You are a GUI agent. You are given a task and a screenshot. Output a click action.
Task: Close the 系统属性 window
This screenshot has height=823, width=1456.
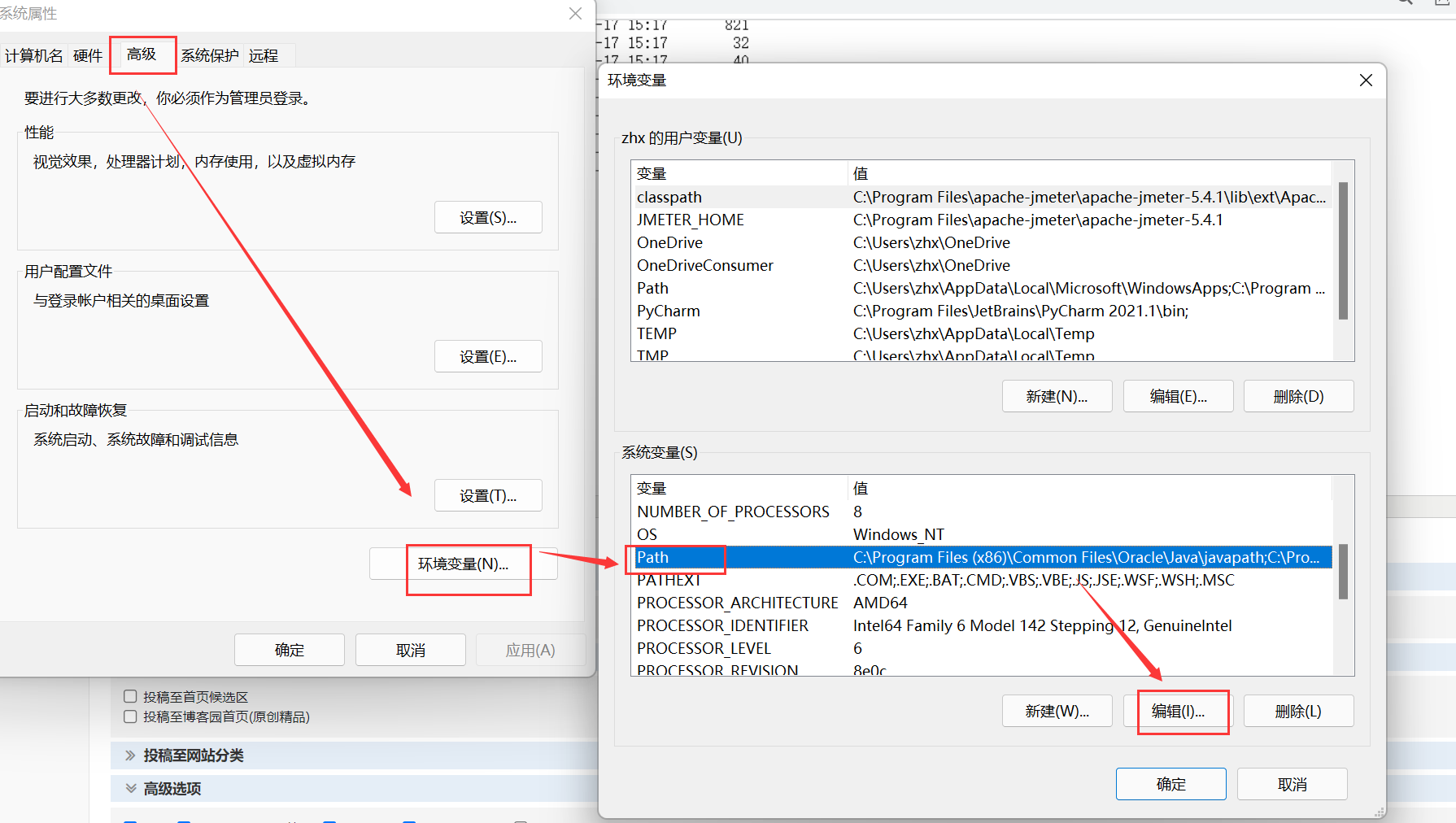coord(575,13)
